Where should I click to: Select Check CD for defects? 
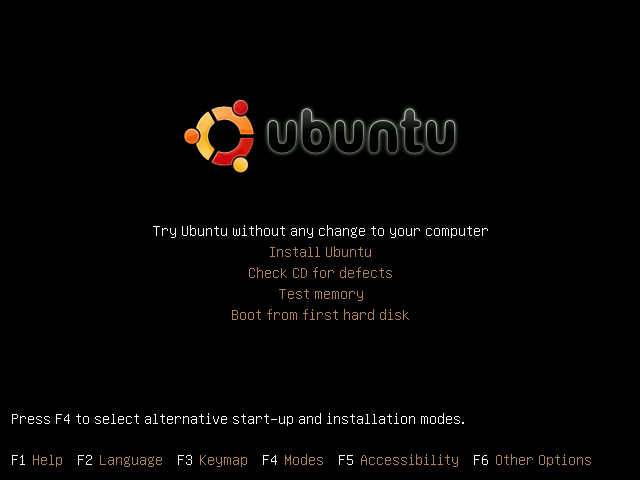[320, 273]
